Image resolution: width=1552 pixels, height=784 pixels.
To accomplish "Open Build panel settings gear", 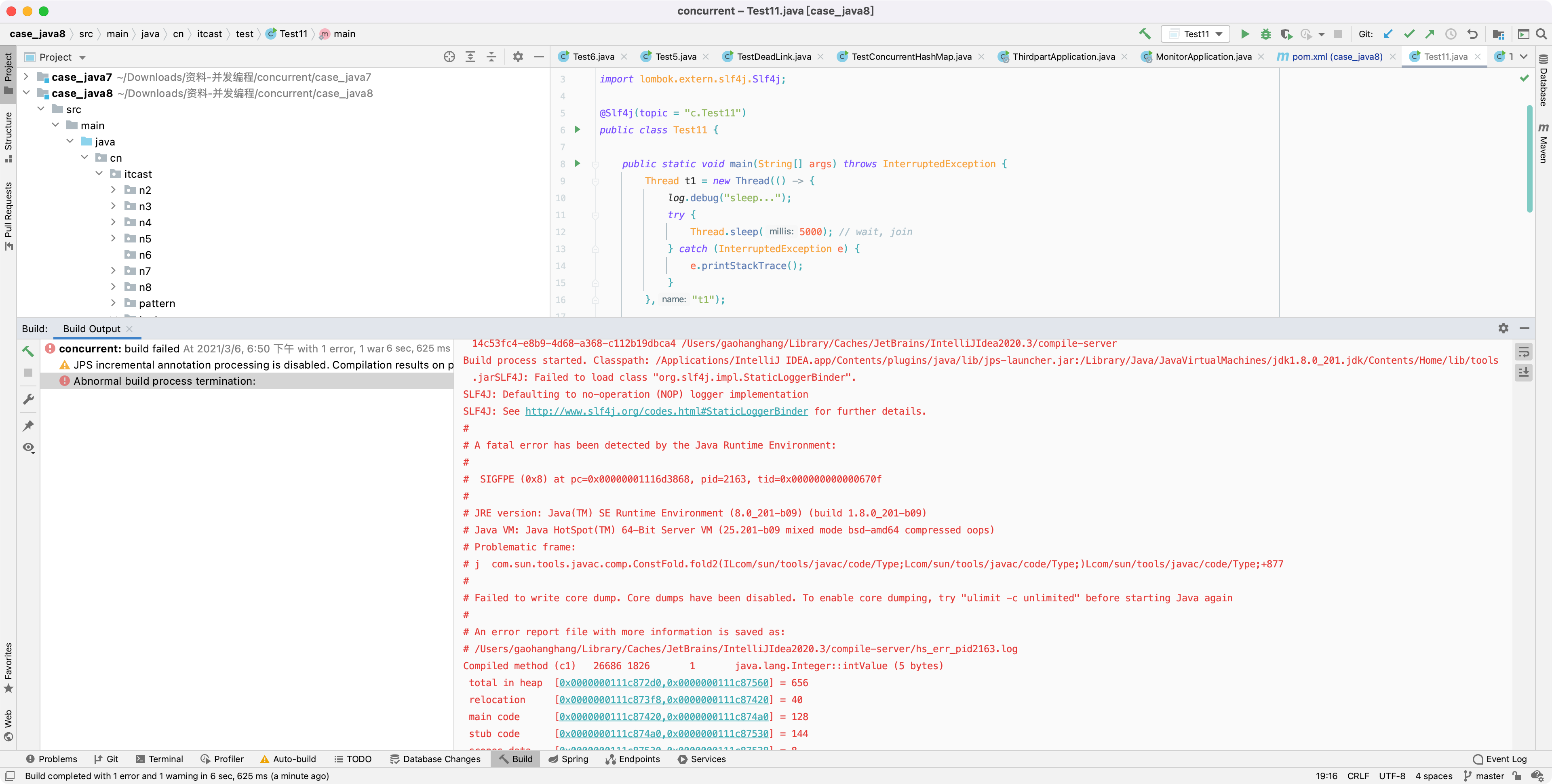I will (1504, 329).
